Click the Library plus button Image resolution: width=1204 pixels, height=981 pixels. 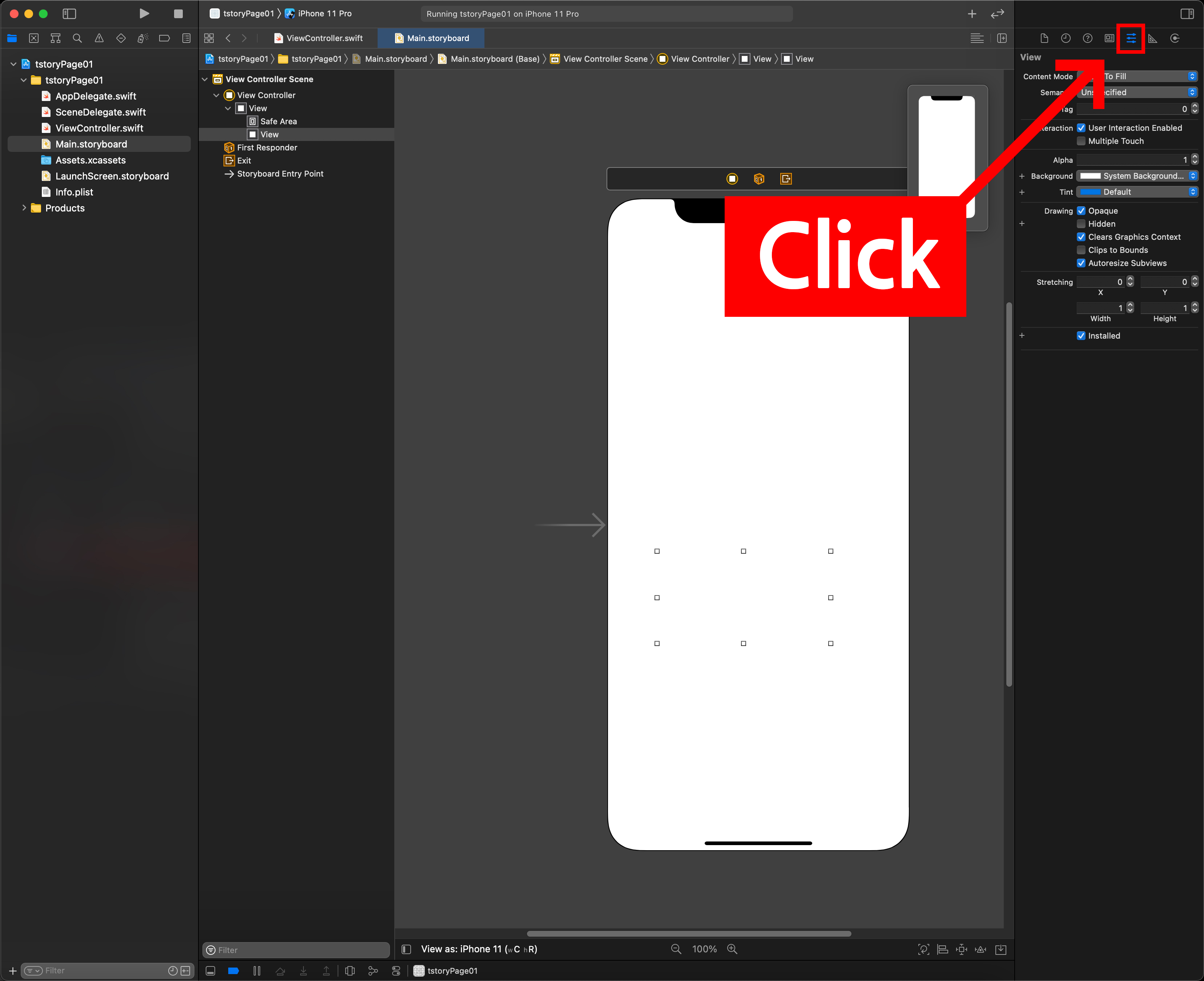pyautogui.click(x=972, y=13)
